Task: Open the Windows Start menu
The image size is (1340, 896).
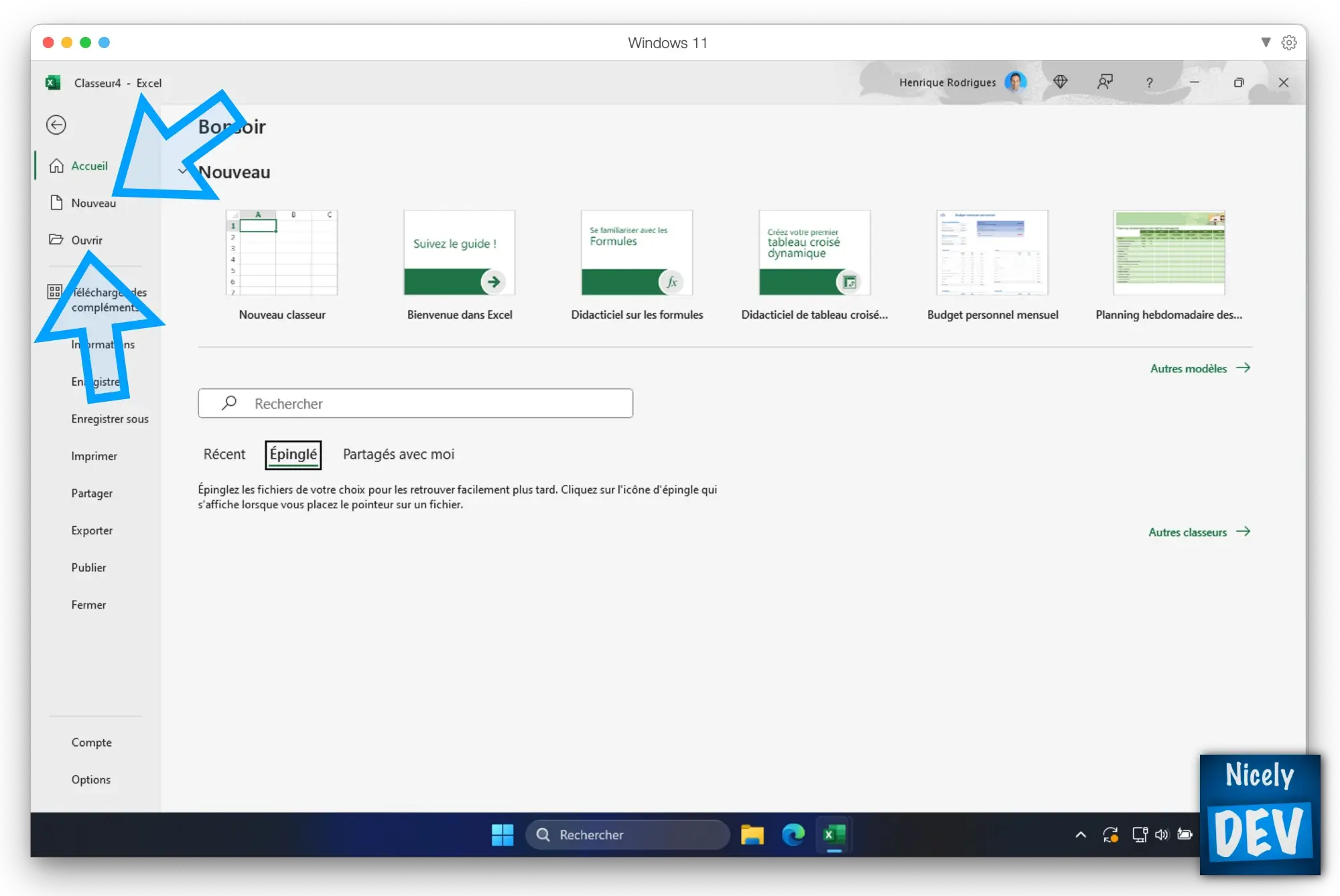Action: (x=503, y=834)
